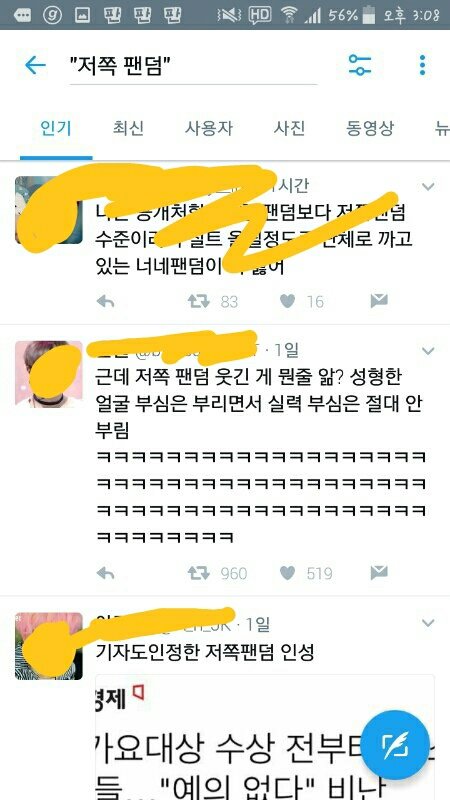Like the tweet with 519 likes

[x=288, y=573]
